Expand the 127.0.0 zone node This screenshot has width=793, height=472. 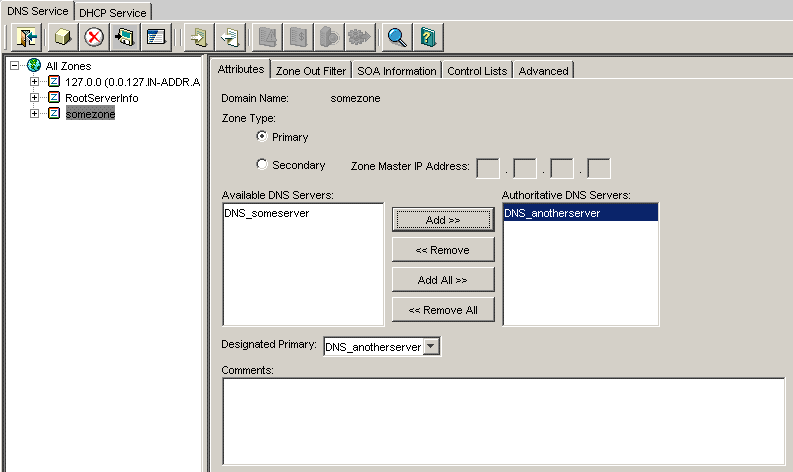pos(34,81)
